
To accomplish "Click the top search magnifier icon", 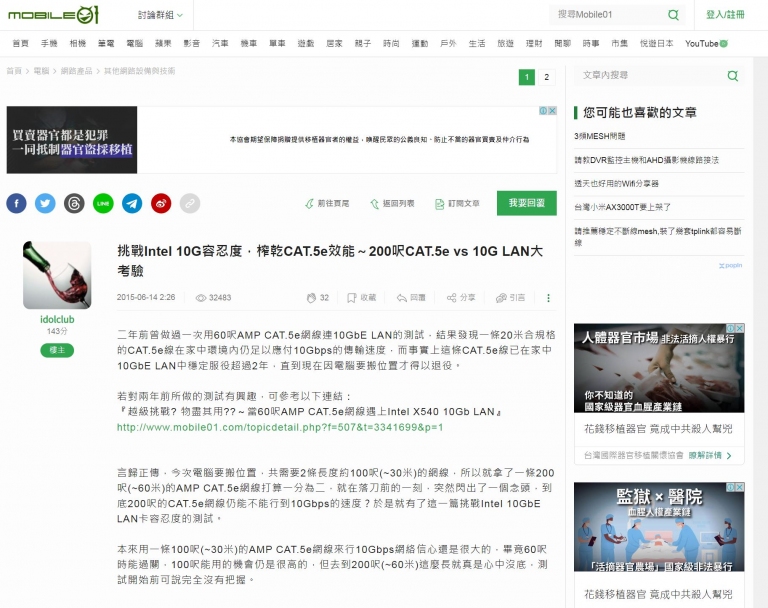I will pyautogui.click(x=673, y=15).
